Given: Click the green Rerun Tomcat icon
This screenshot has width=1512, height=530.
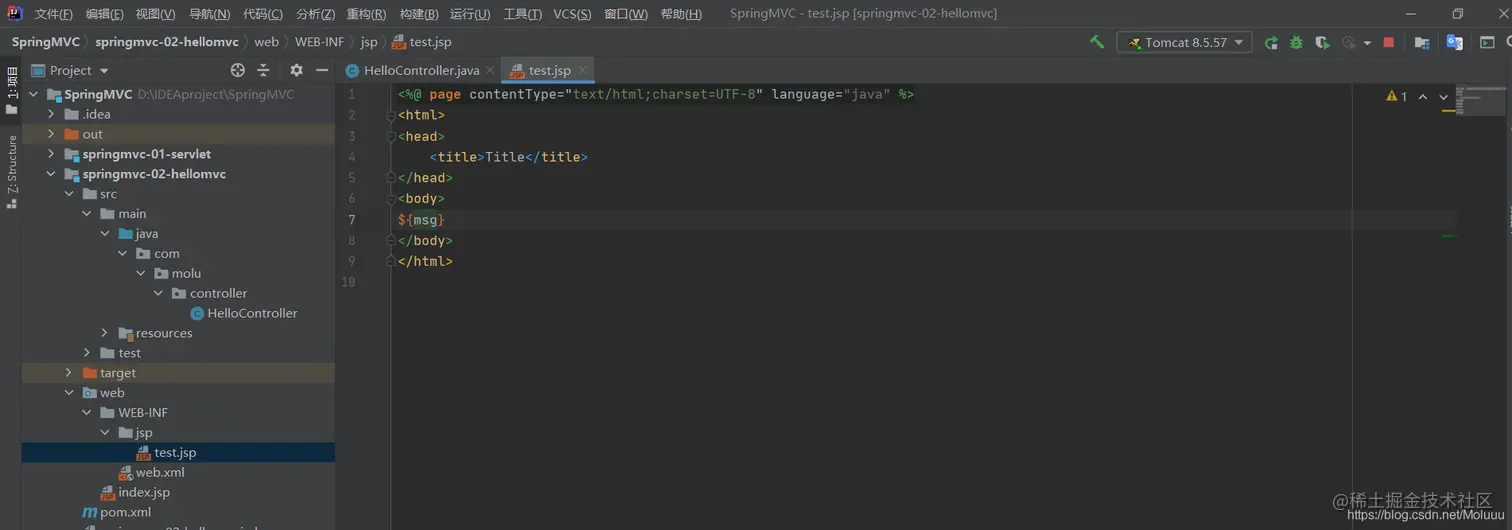Looking at the screenshot, I should [1271, 42].
